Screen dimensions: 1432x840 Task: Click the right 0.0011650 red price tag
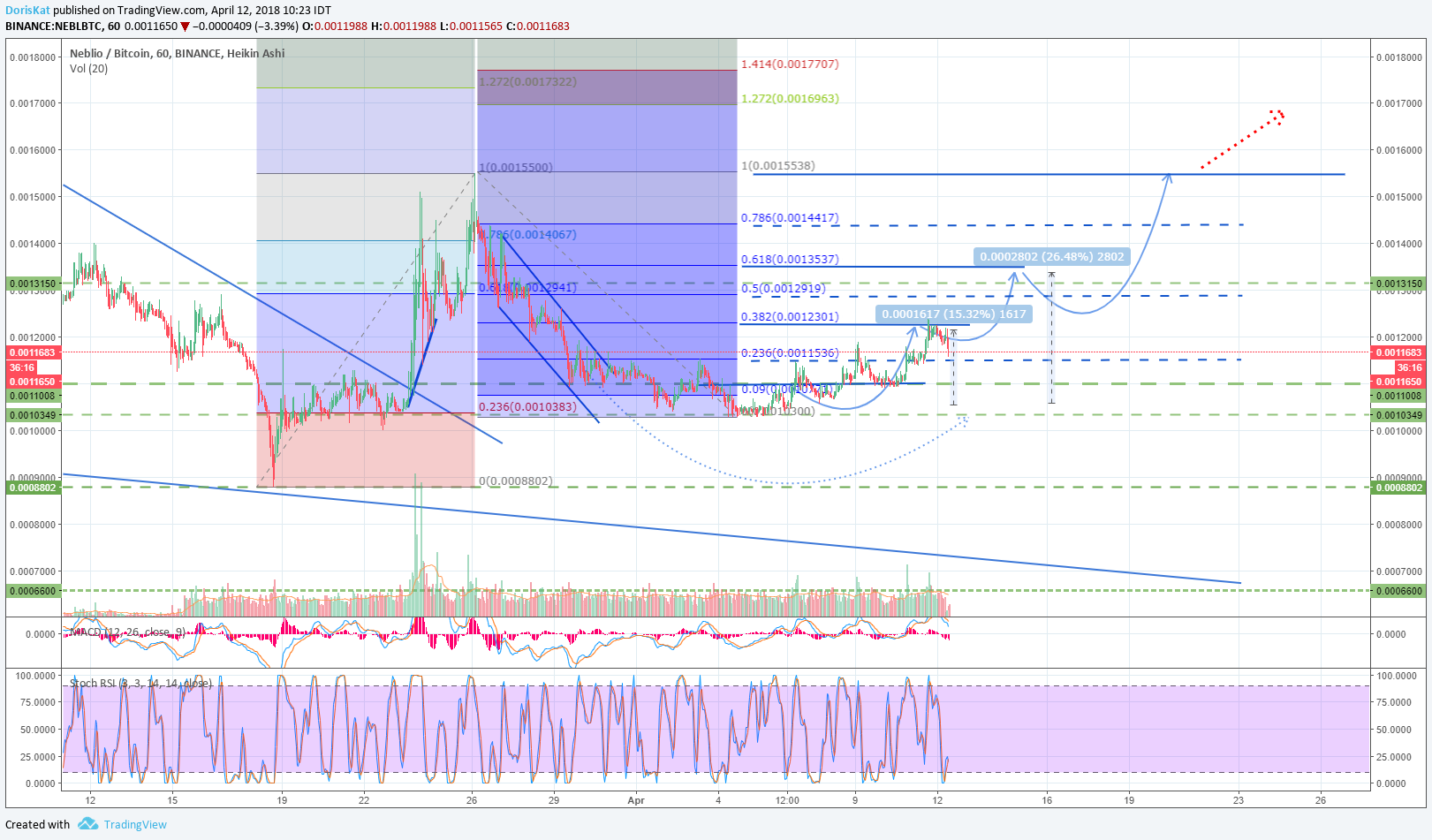[x=1398, y=382]
